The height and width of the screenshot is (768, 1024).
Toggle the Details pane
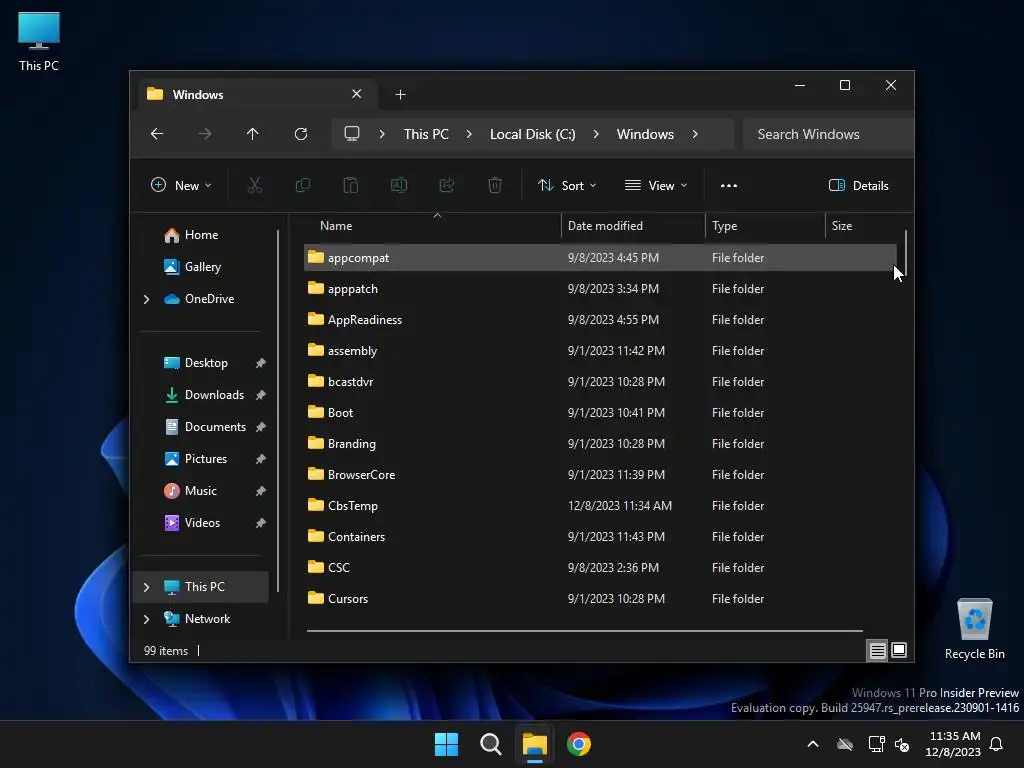859,185
